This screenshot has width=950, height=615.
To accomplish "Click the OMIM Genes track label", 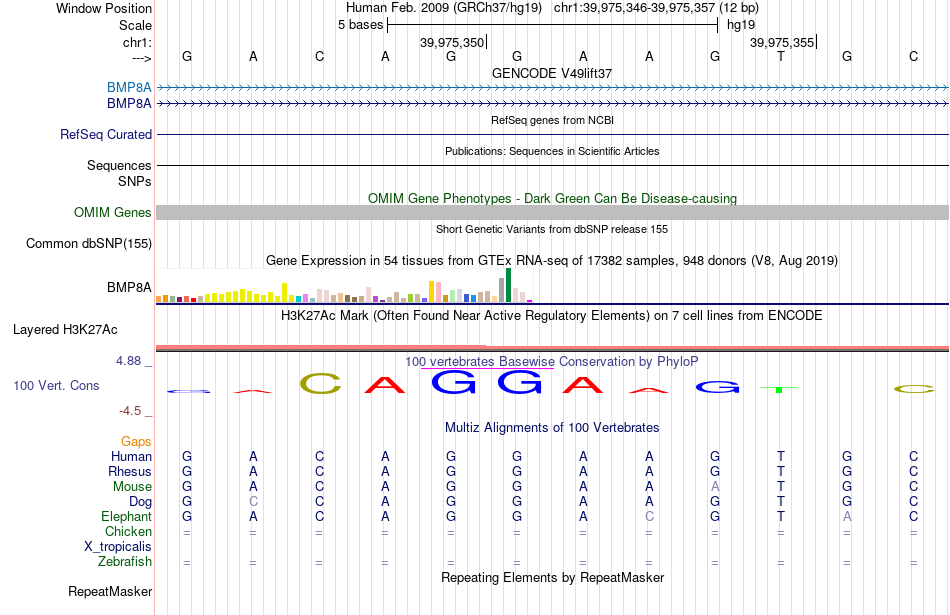I will pos(113,213).
